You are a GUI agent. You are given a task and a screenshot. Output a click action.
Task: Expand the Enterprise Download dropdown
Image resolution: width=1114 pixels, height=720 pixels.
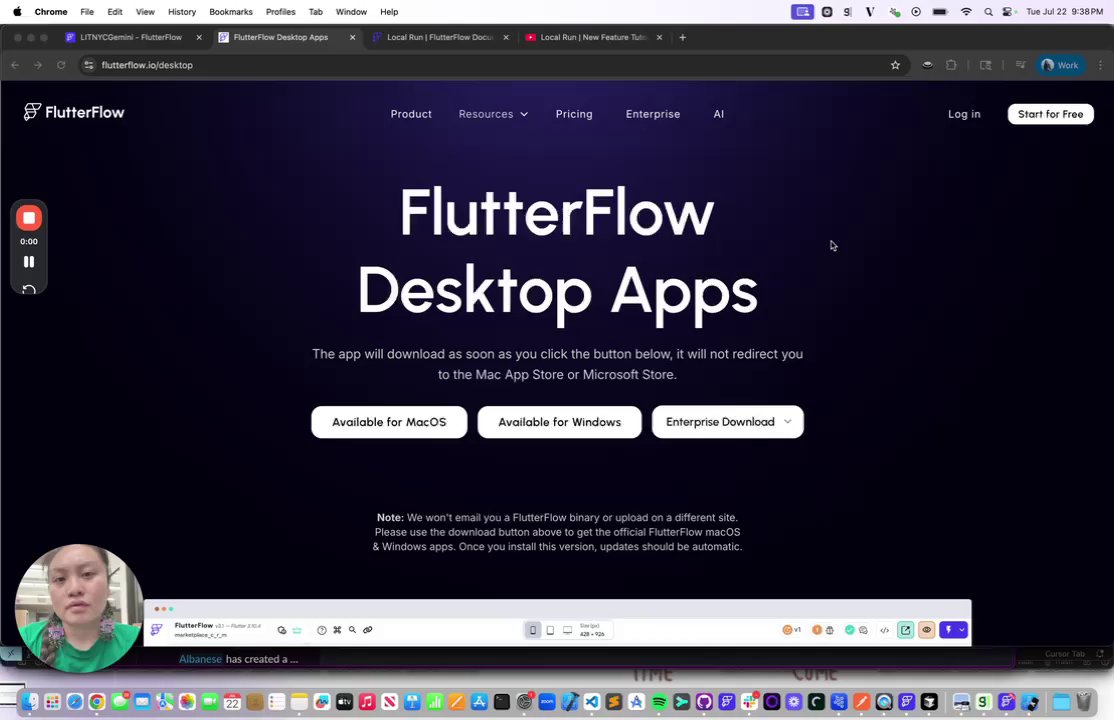[x=728, y=422]
